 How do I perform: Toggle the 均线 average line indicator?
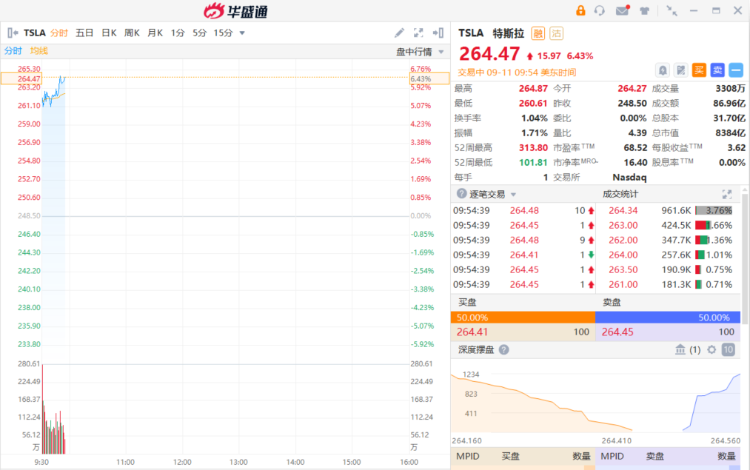[x=39, y=51]
